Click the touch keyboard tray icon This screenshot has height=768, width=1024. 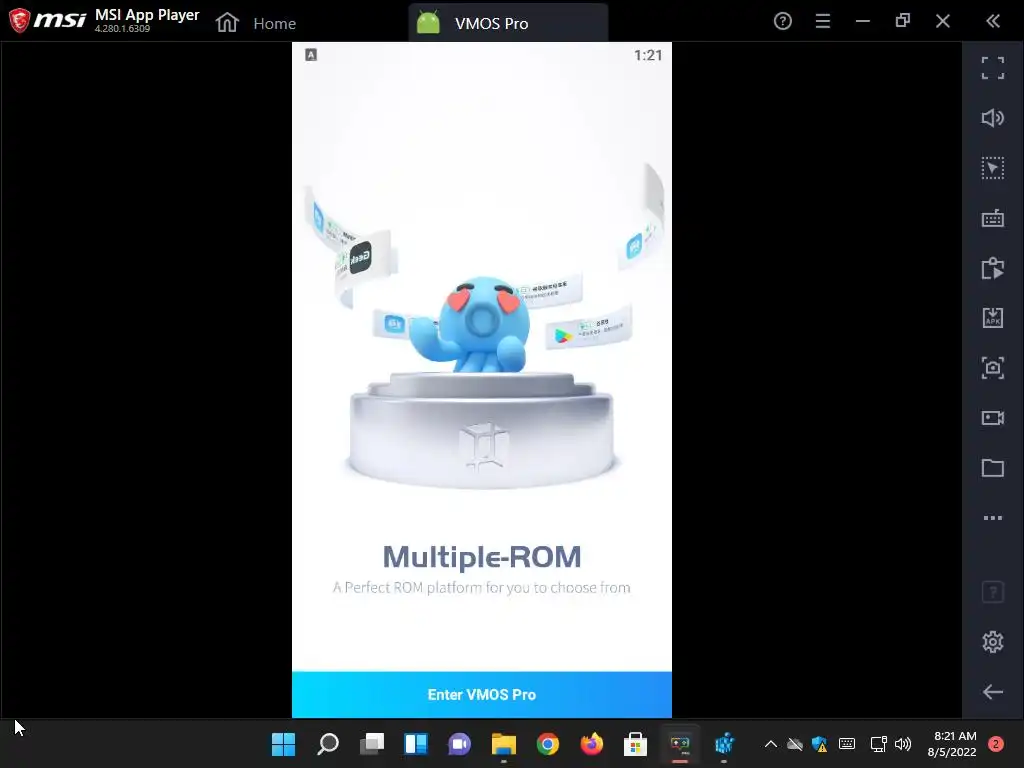(x=847, y=744)
